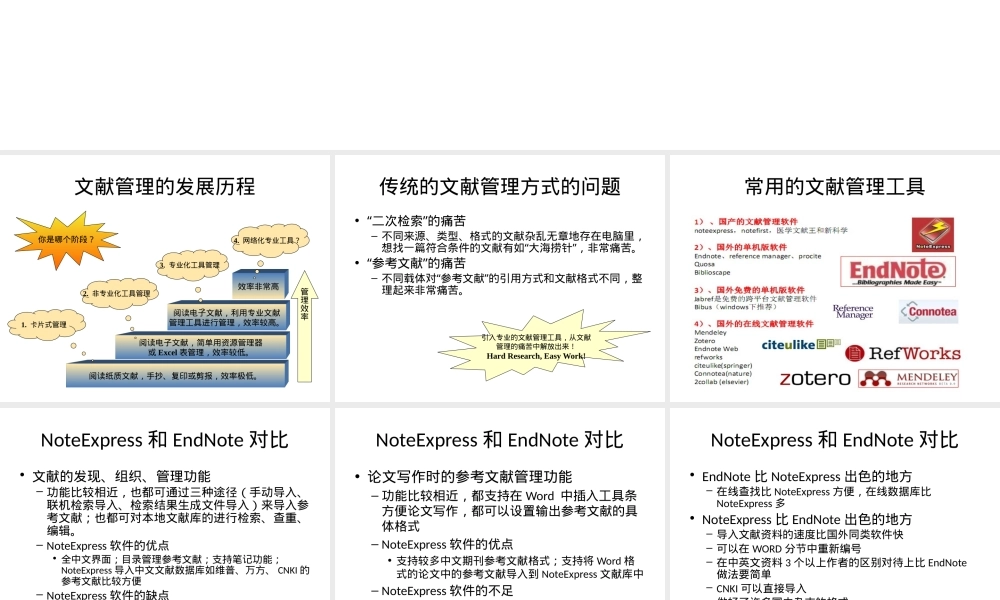Viewport: 1000px width, 600px height.
Task: Click the cloud callout '4. 网络化专业工具'
Action: click(x=270, y=240)
